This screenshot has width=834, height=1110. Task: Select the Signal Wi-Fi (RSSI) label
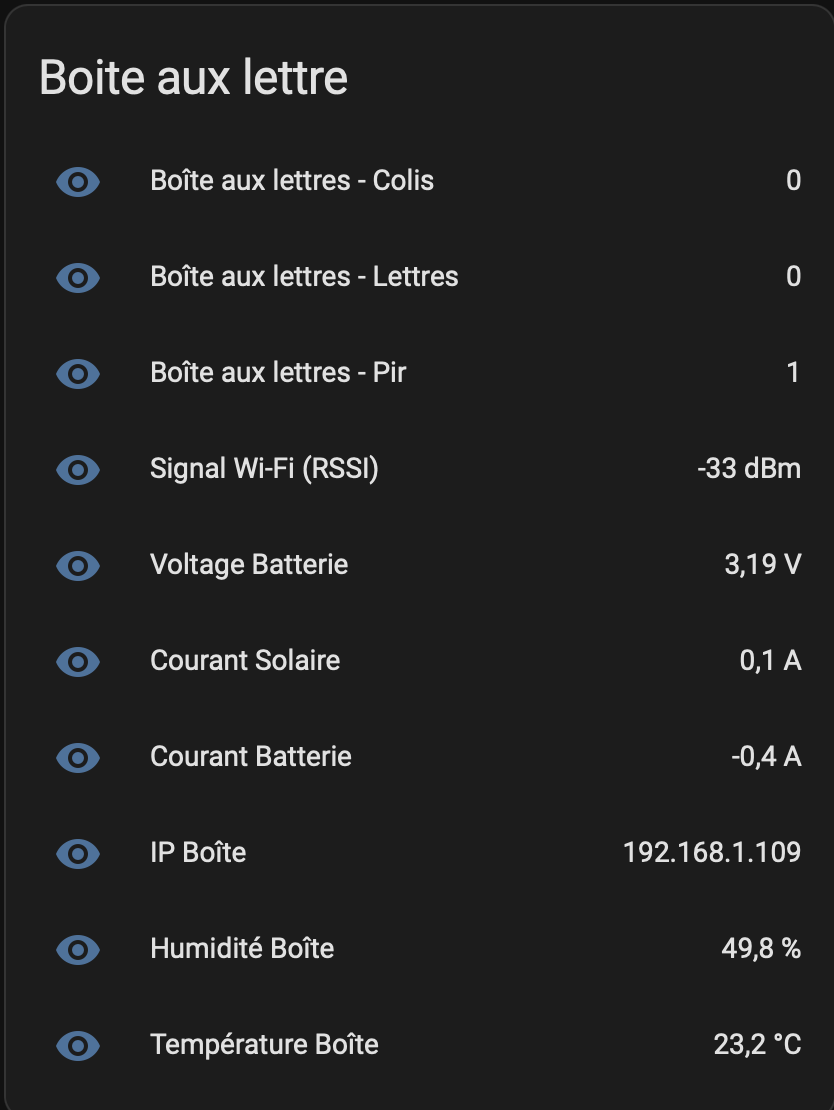click(x=264, y=469)
